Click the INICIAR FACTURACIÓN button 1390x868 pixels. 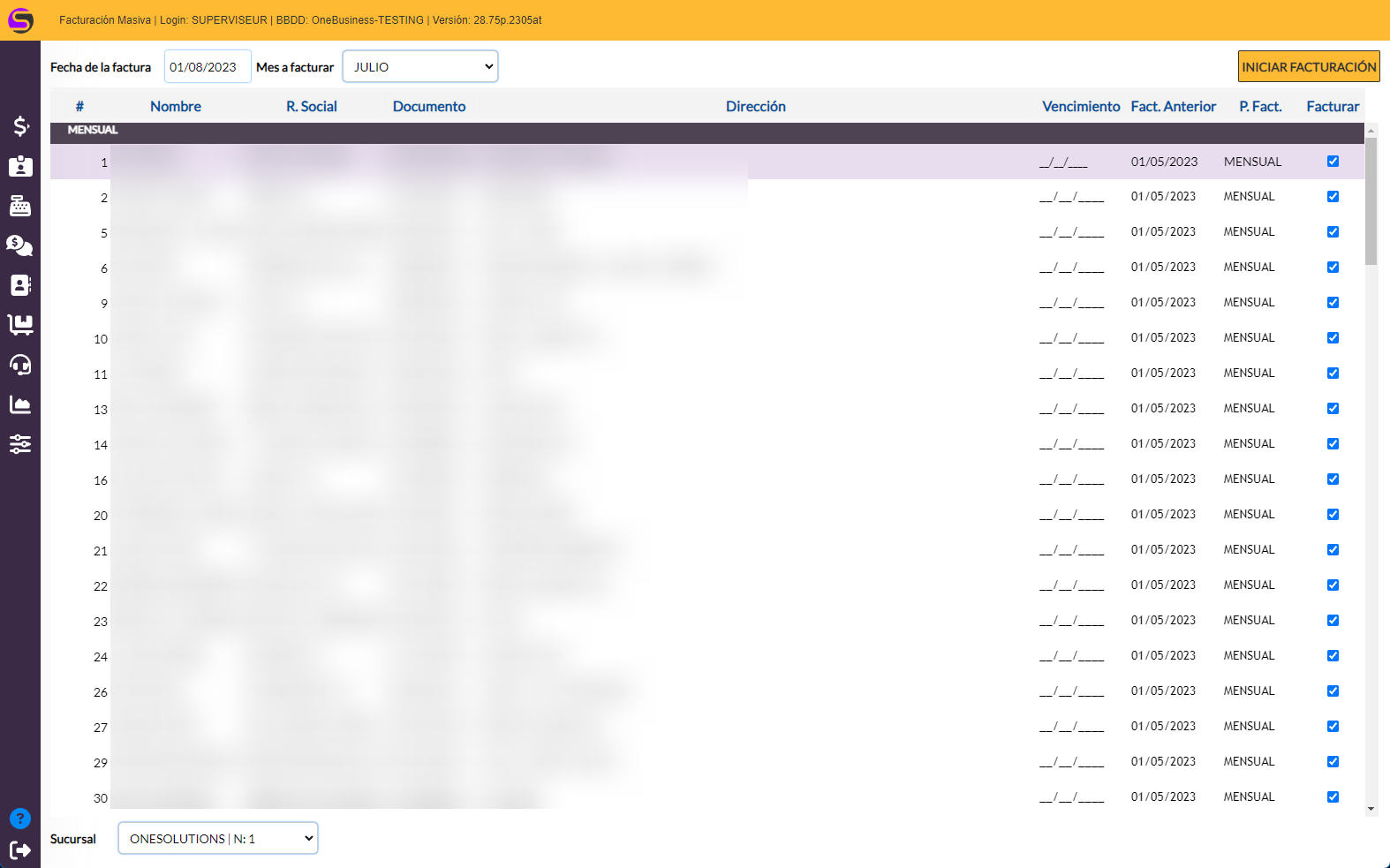1309,67
